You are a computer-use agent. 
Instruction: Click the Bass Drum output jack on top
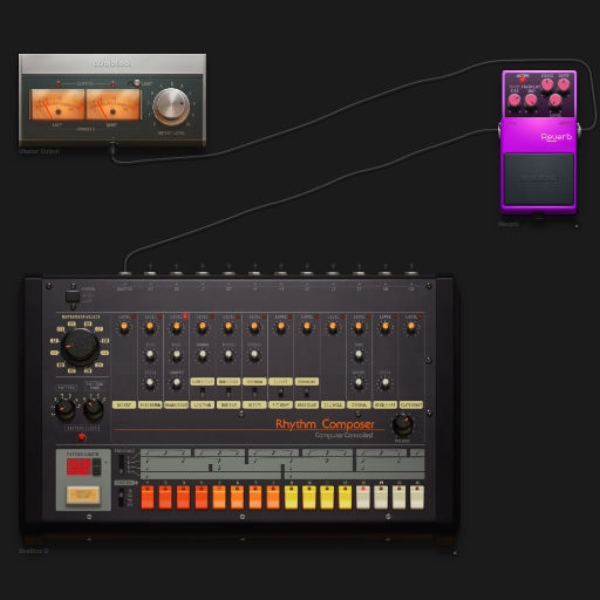(150, 273)
